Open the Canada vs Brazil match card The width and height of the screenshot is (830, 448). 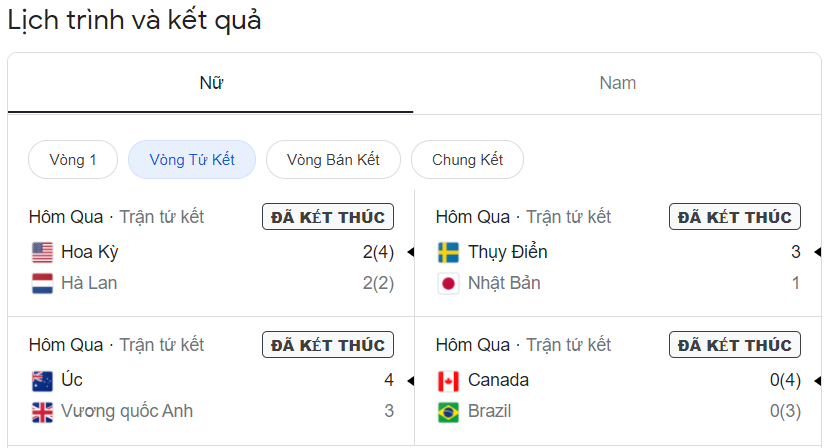click(x=618, y=381)
